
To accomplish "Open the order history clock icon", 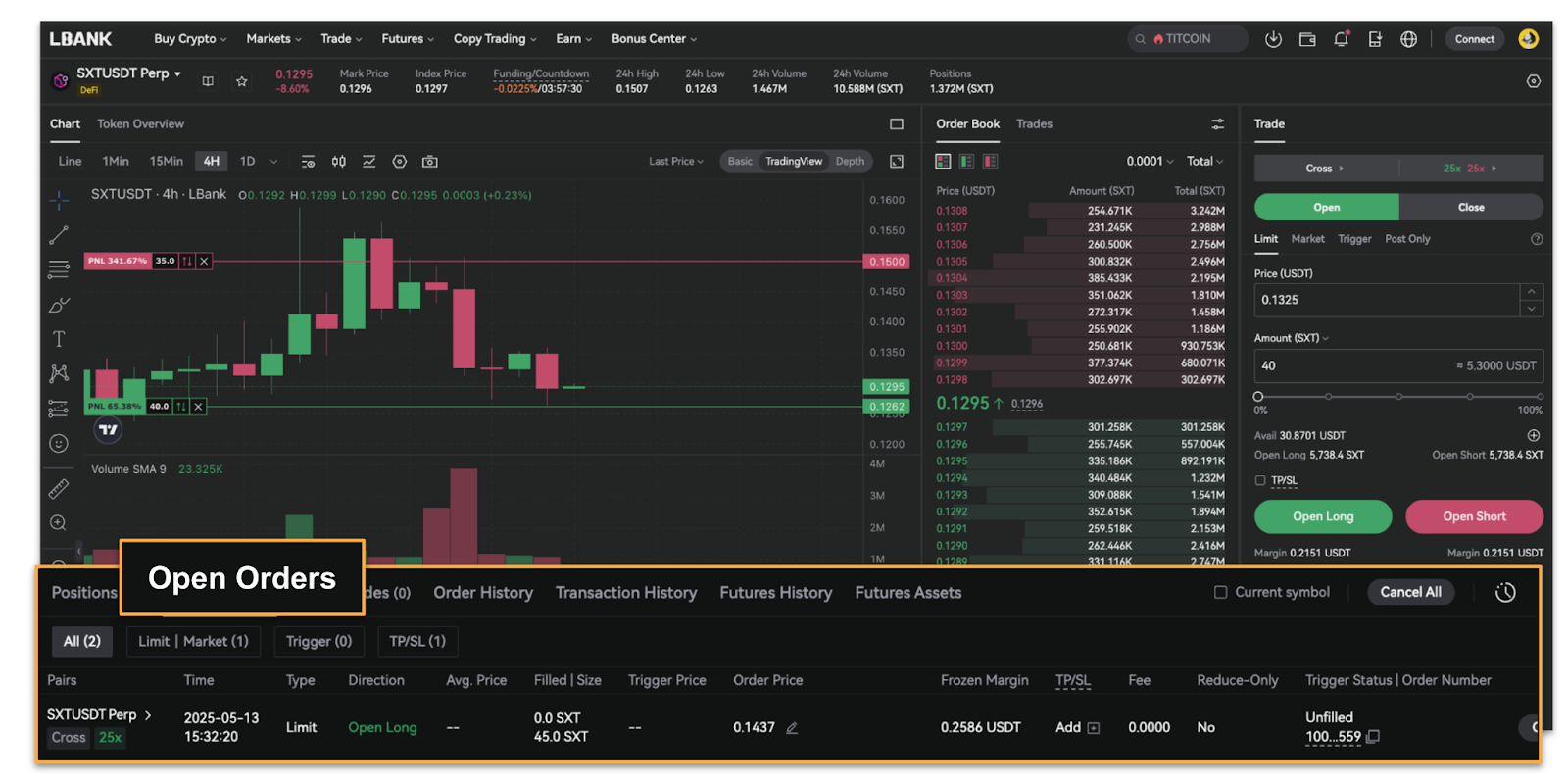I will pyautogui.click(x=1505, y=593).
